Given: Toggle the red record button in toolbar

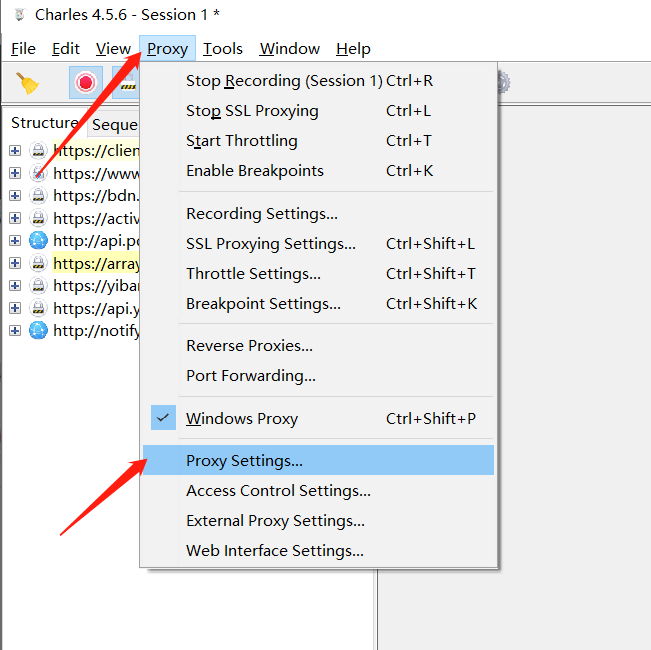Looking at the screenshot, I should coord(86,82).
